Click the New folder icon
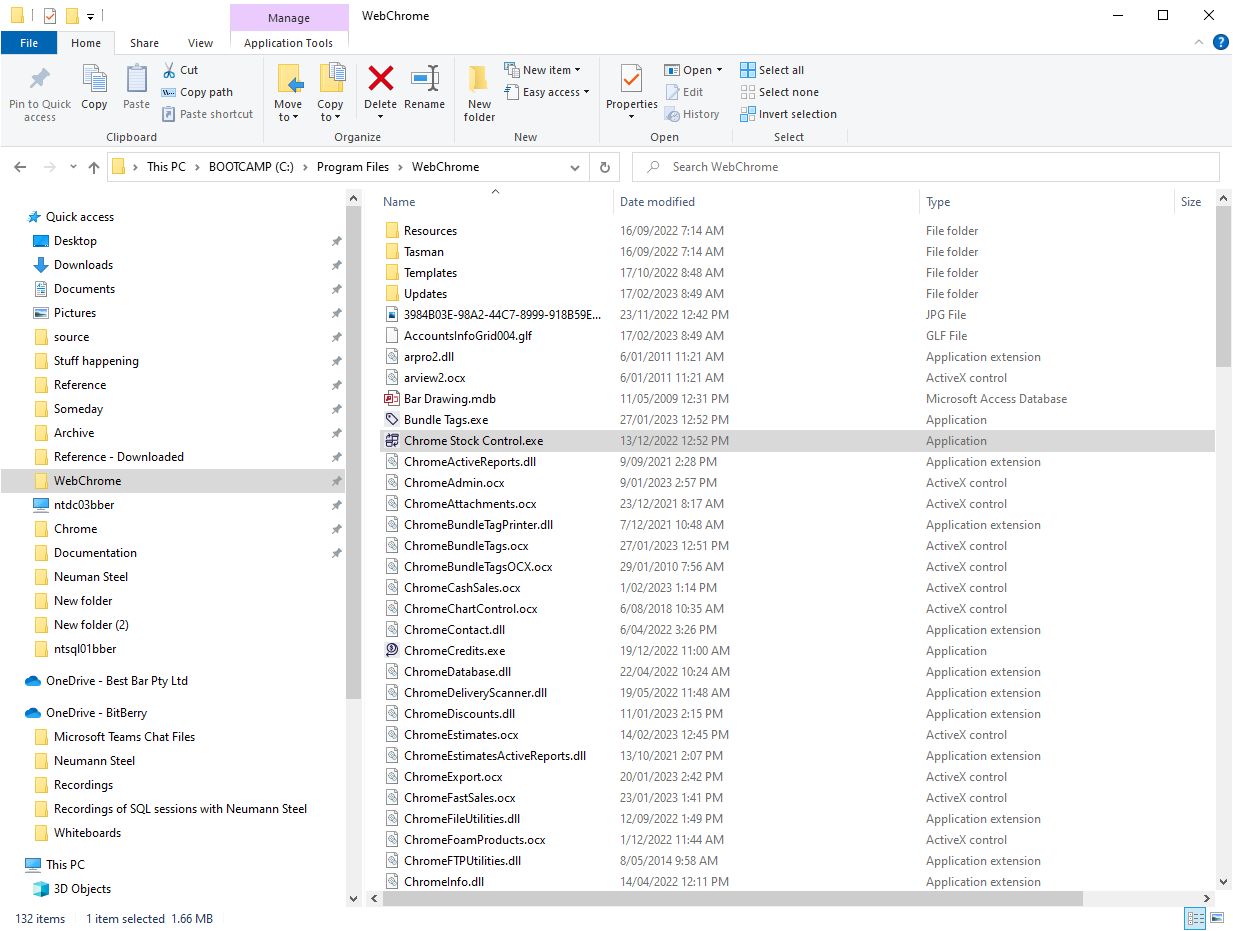Viewport: 1233px width, 931px height. (479, 79)
